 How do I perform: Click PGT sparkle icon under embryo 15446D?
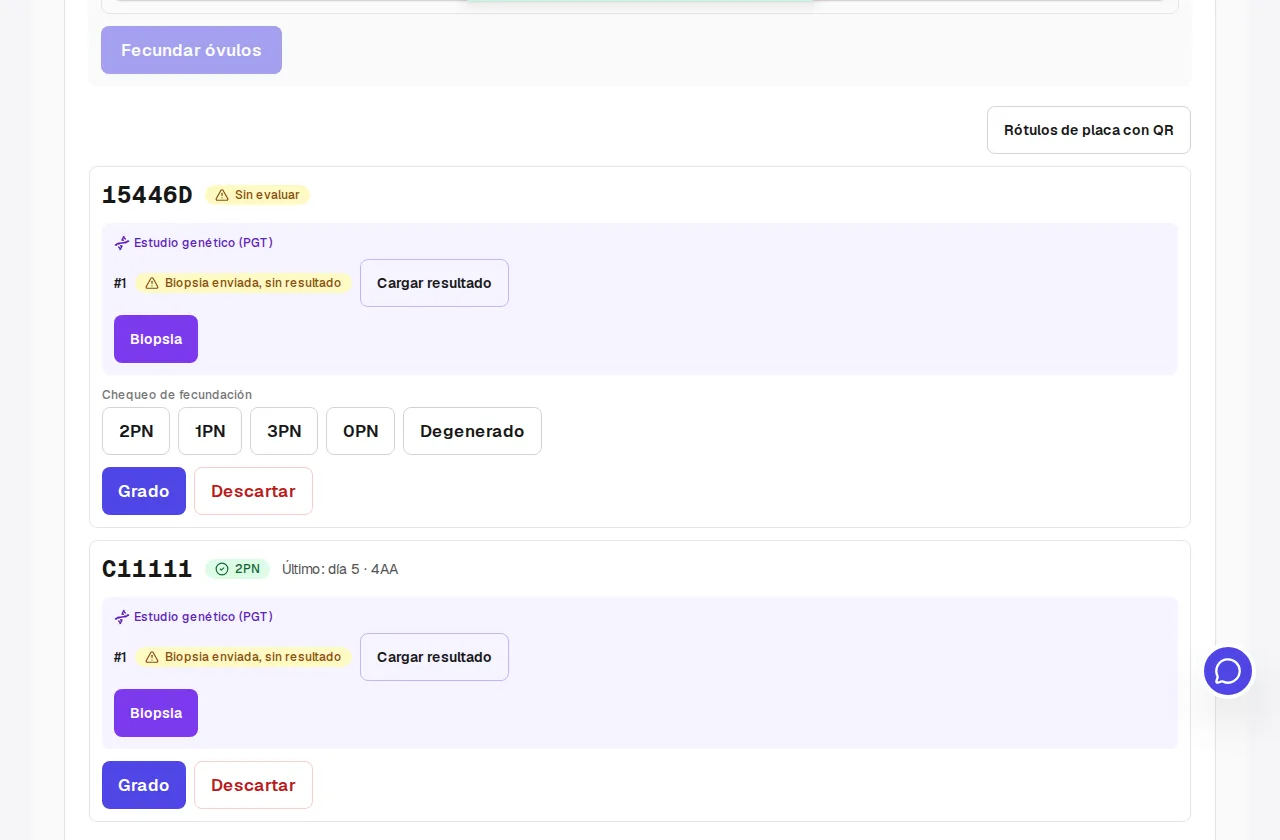[122, 243]
